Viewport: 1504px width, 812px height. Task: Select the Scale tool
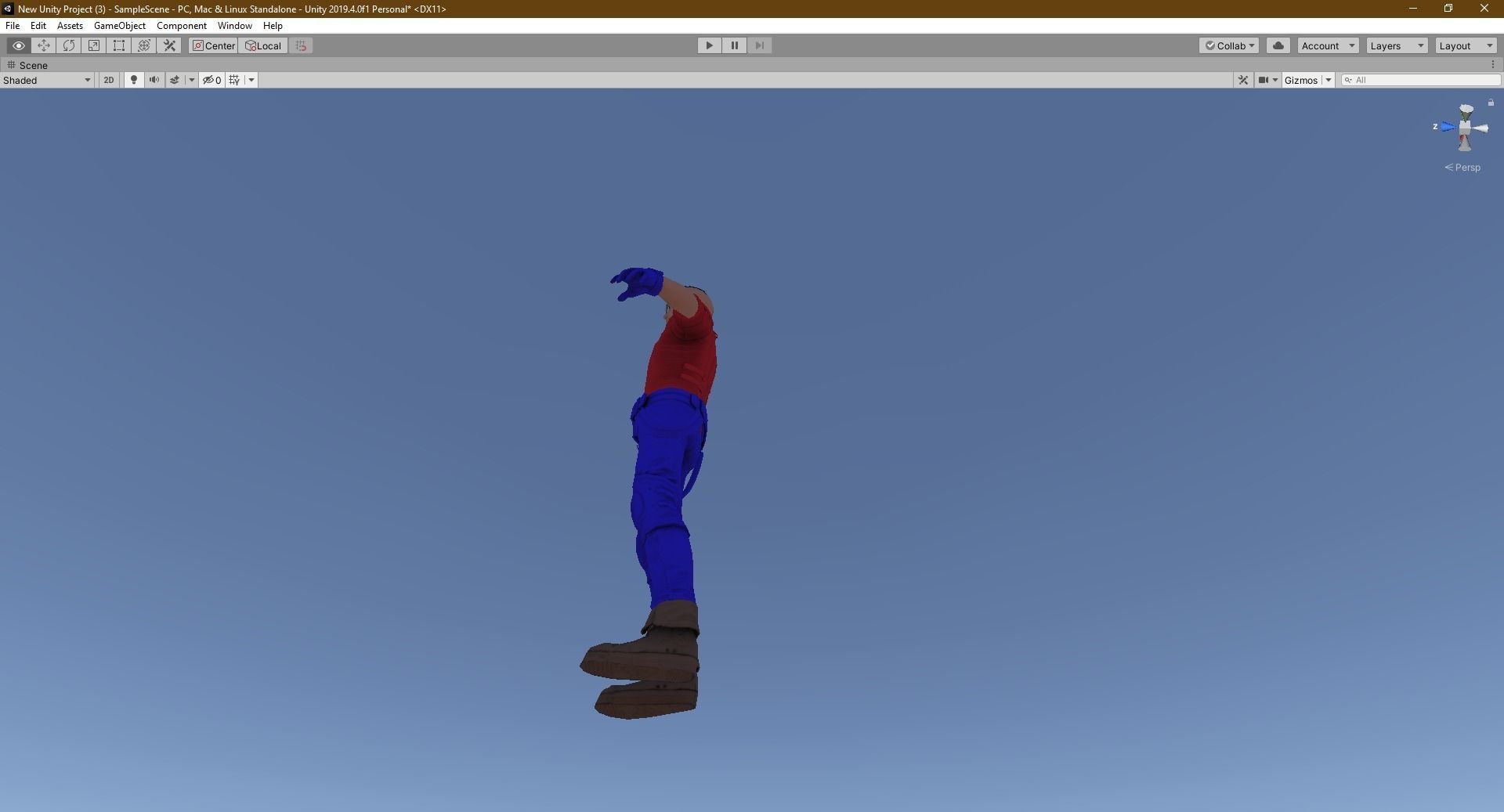point(94,45)
